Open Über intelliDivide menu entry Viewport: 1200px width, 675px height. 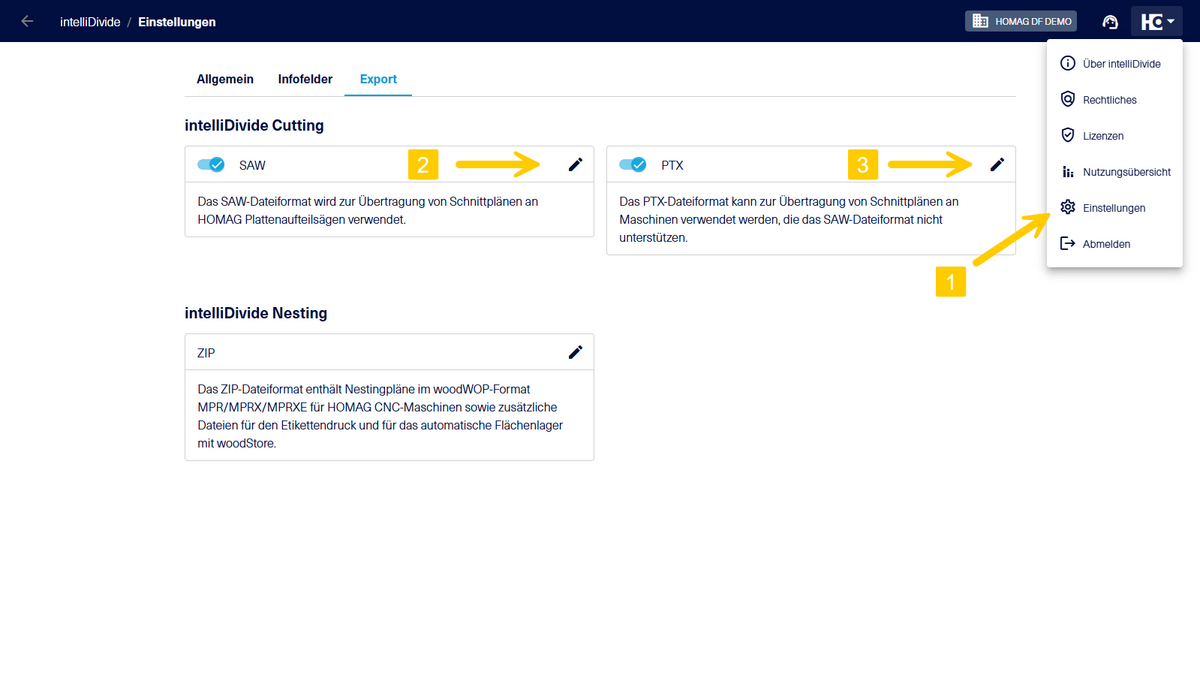[x=1121, y=64]
